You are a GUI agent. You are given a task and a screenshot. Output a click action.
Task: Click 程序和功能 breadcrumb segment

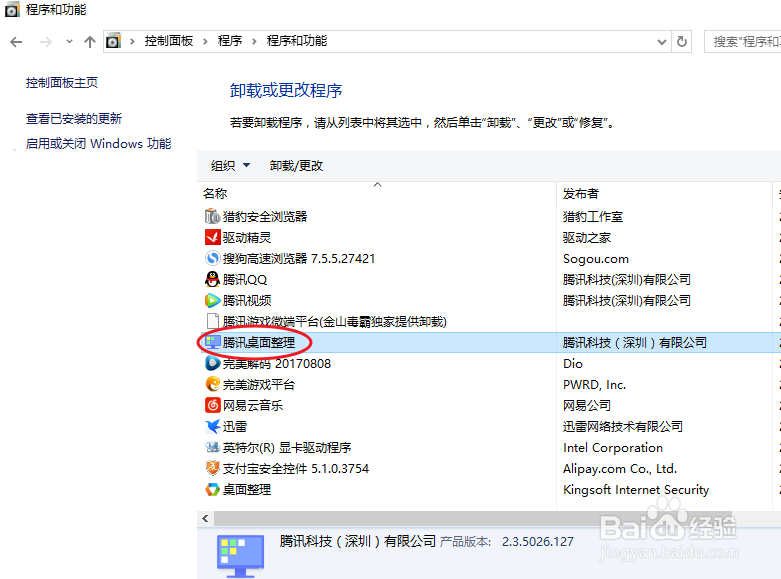(x=297, y=41)
